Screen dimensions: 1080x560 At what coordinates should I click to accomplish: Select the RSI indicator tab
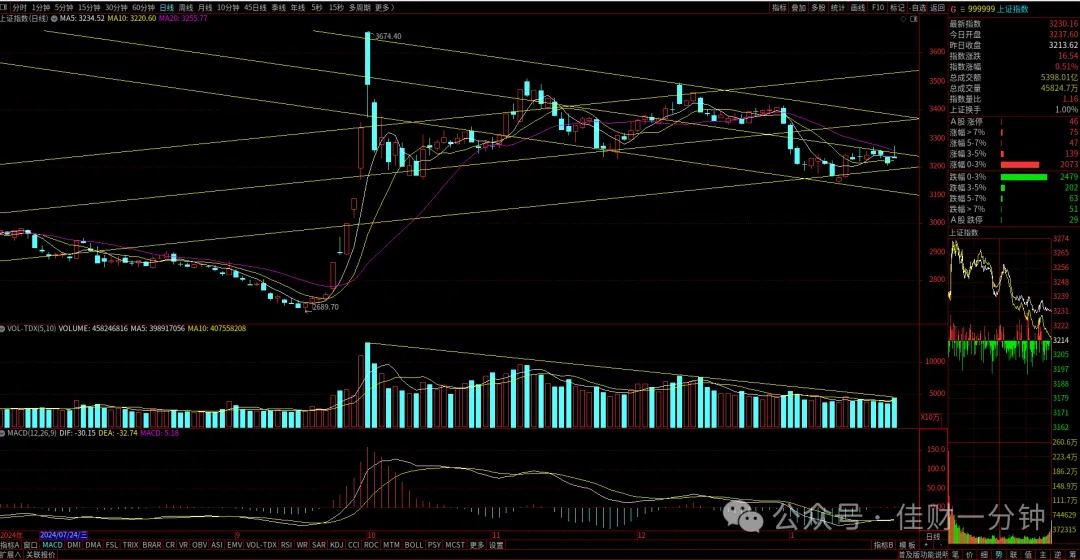(287, 545)
